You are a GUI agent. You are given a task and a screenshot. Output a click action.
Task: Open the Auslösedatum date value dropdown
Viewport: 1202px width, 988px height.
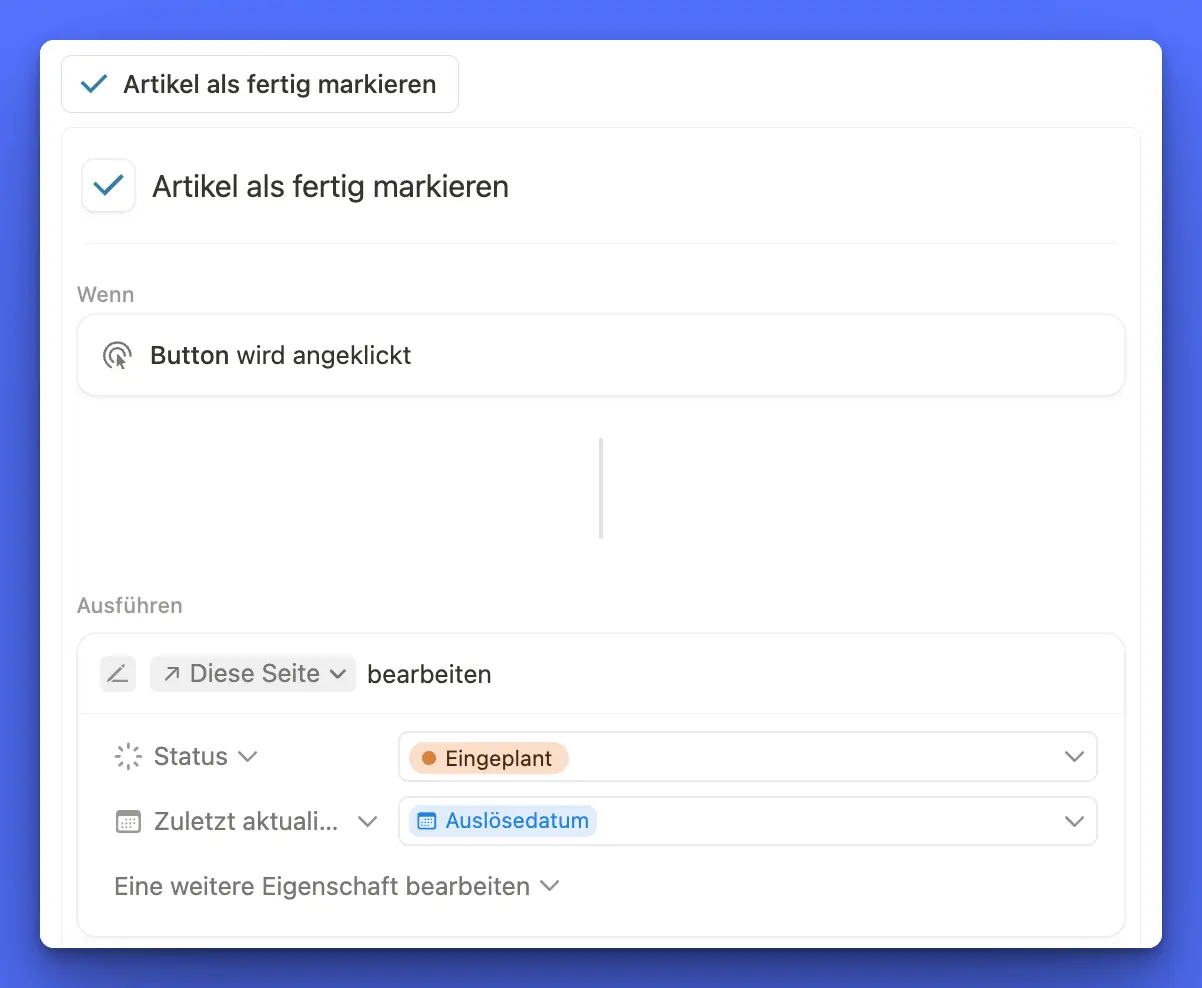(x=1074, y=822)
